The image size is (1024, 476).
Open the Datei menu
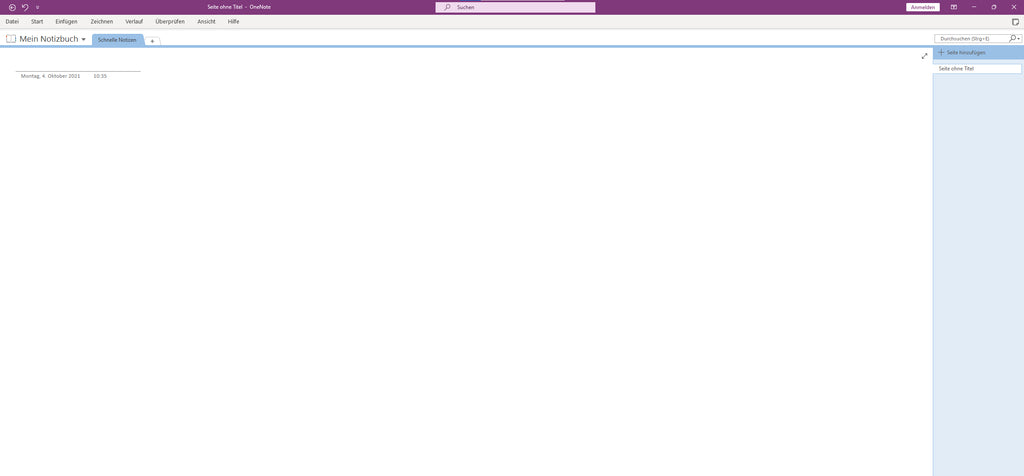point(12,21)
